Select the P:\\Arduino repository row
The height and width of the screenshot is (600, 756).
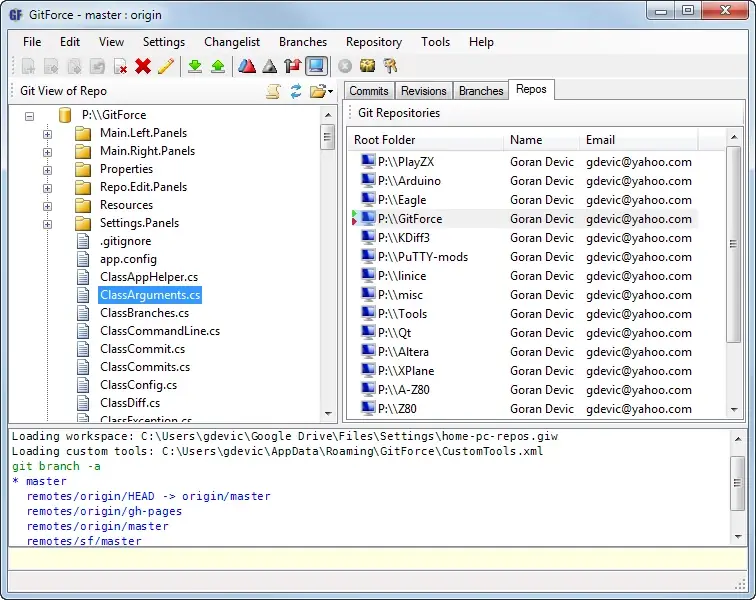coord(410,181)
